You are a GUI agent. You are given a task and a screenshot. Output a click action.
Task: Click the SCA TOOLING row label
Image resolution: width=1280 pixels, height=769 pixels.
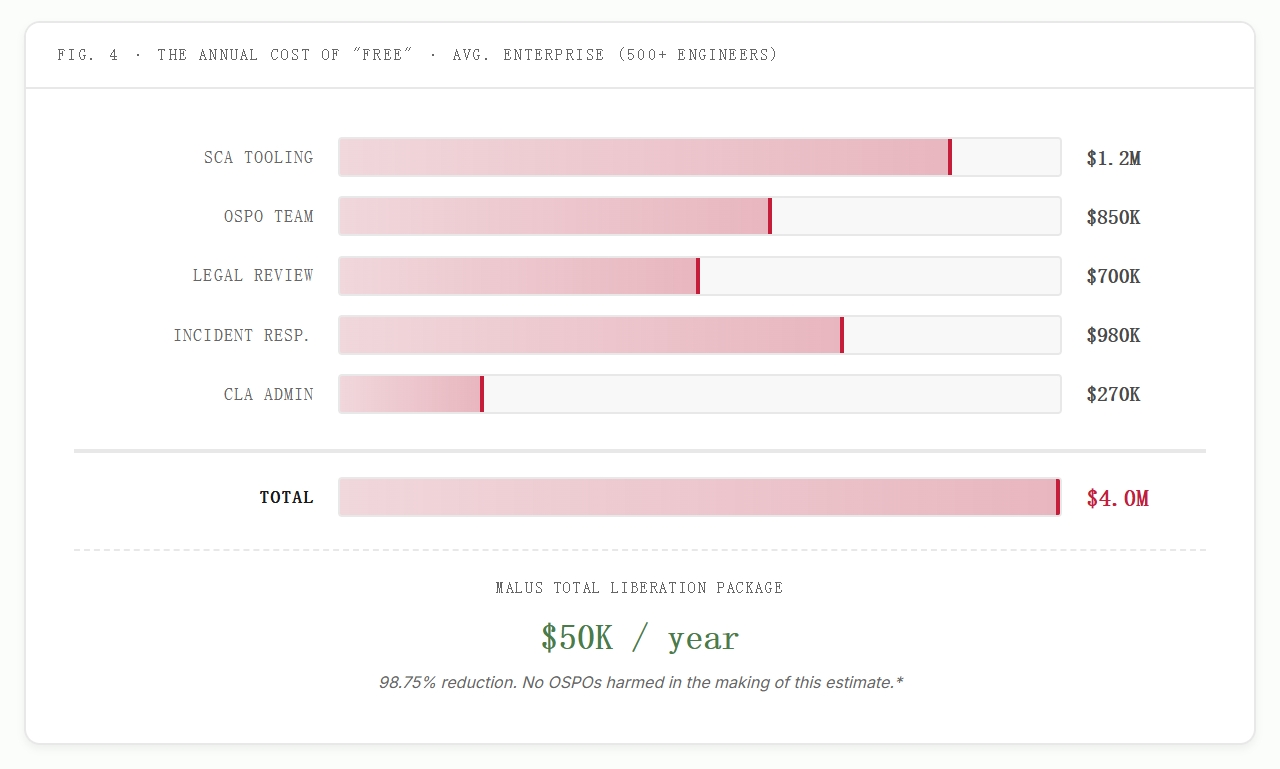(258, 157)
